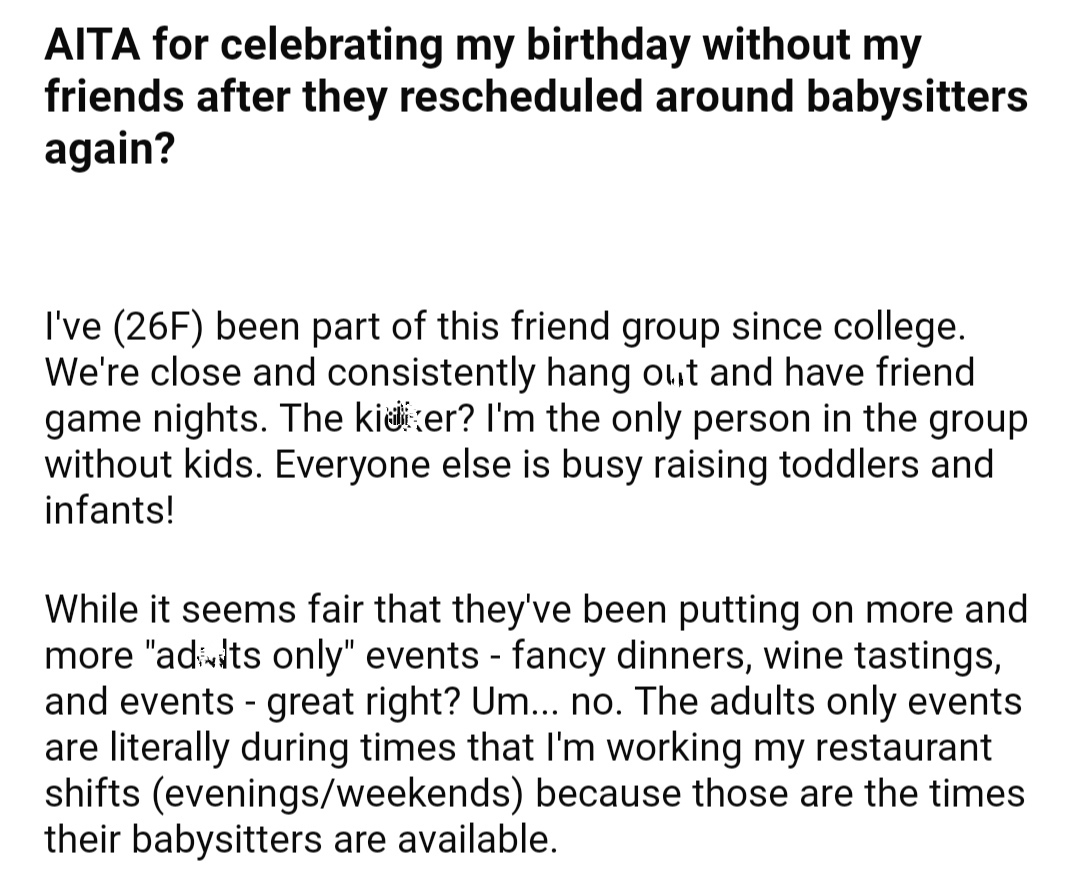Click the phrase "wine tastings,"
1080x895 pixels.
(x=882, y=656)
